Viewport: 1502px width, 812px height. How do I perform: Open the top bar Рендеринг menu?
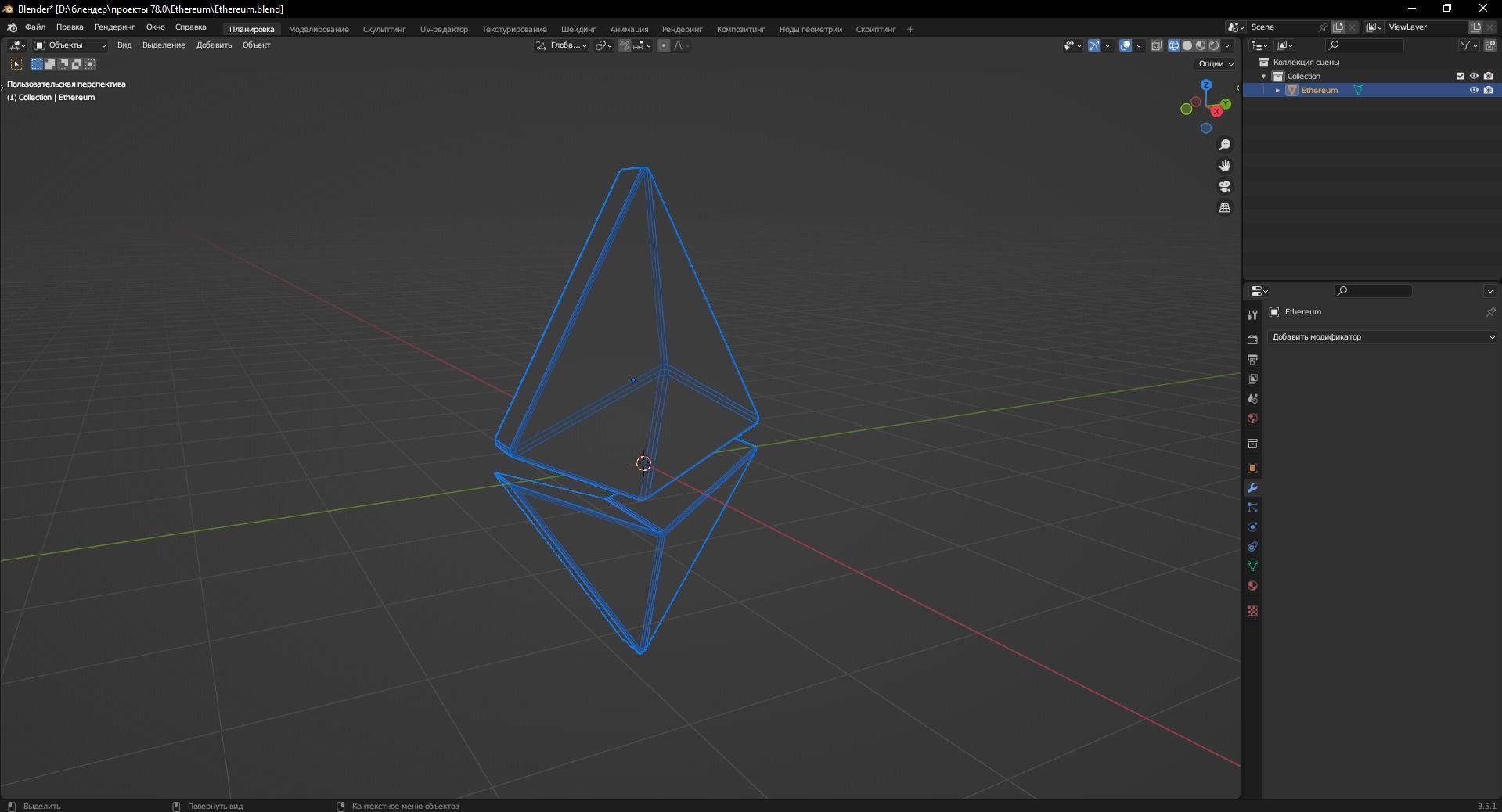point(114,27)
